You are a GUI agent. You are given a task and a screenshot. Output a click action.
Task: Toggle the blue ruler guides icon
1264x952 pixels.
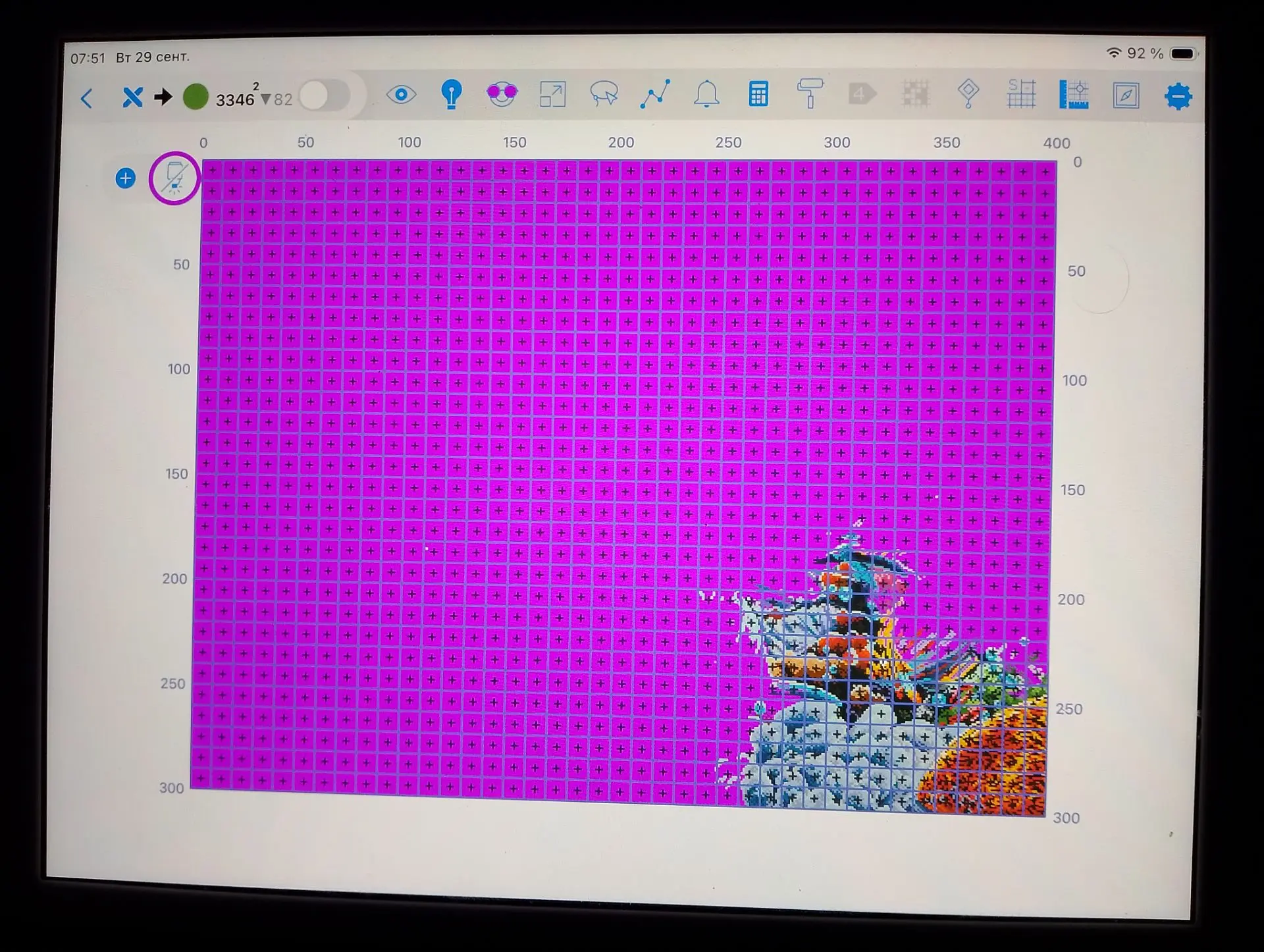click(1074, 95)
